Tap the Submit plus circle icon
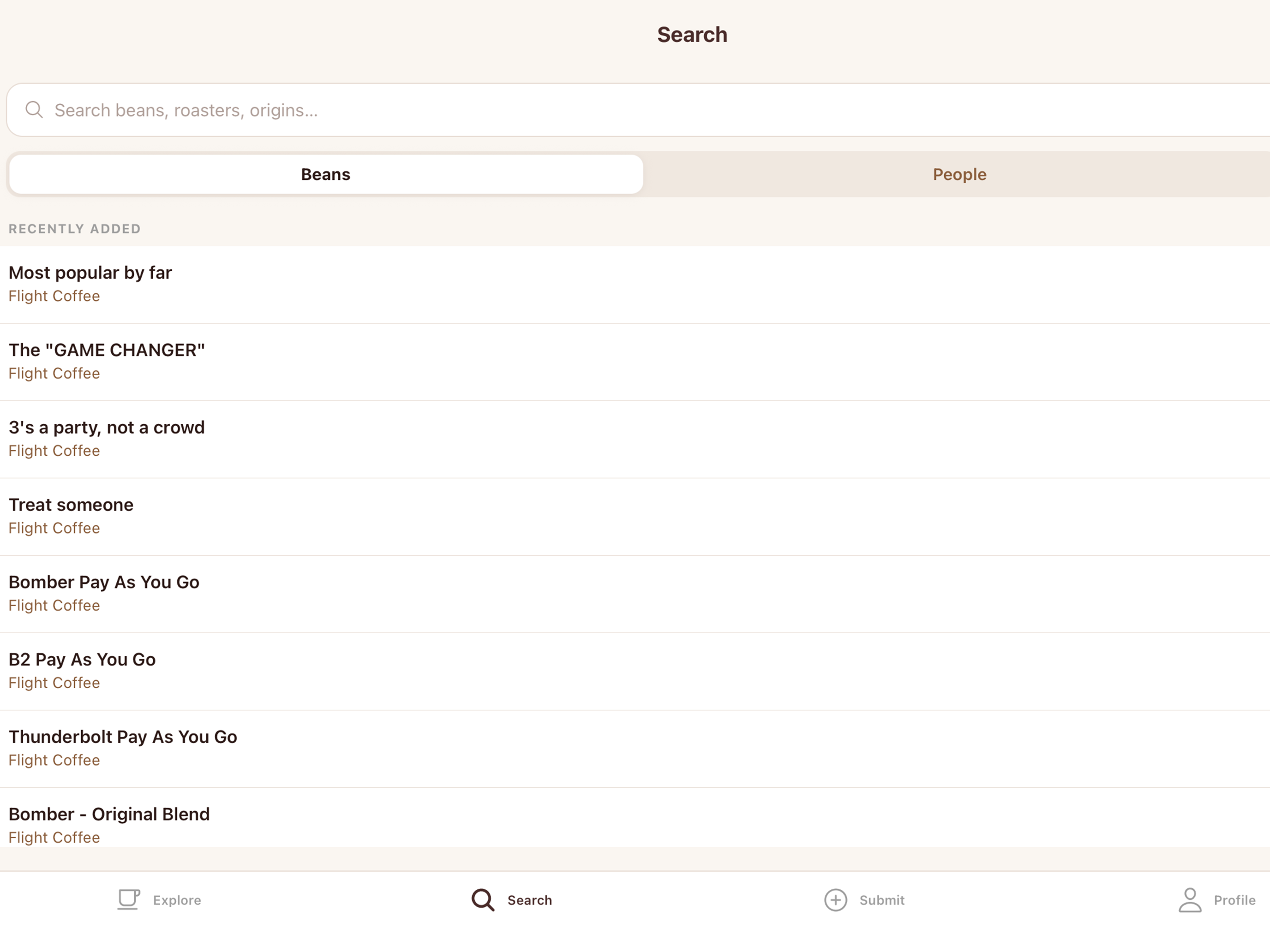Screen dimensions: 1270x952 [835, 900]
